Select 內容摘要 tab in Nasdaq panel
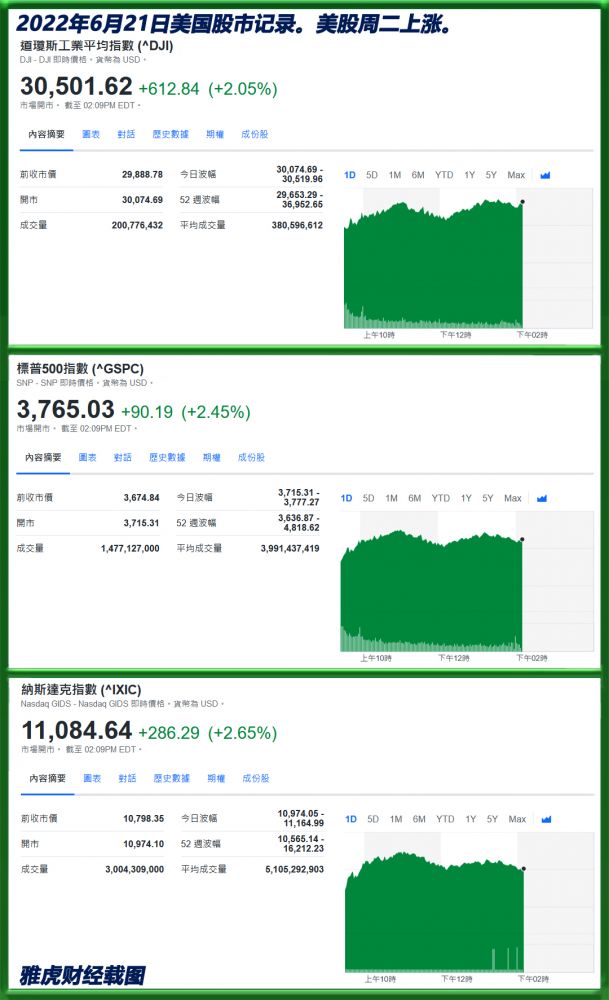 [x=47, y=778]
